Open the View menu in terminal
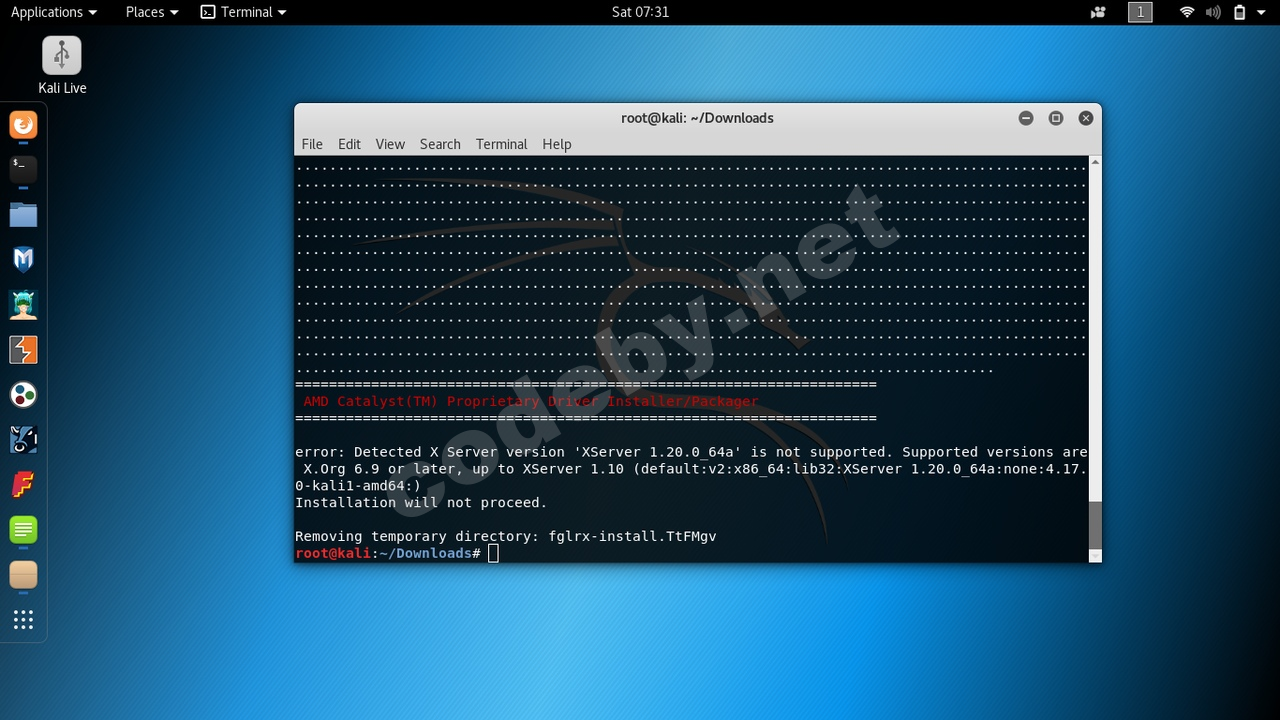1280x720 pixels. [x=390, y=144]
